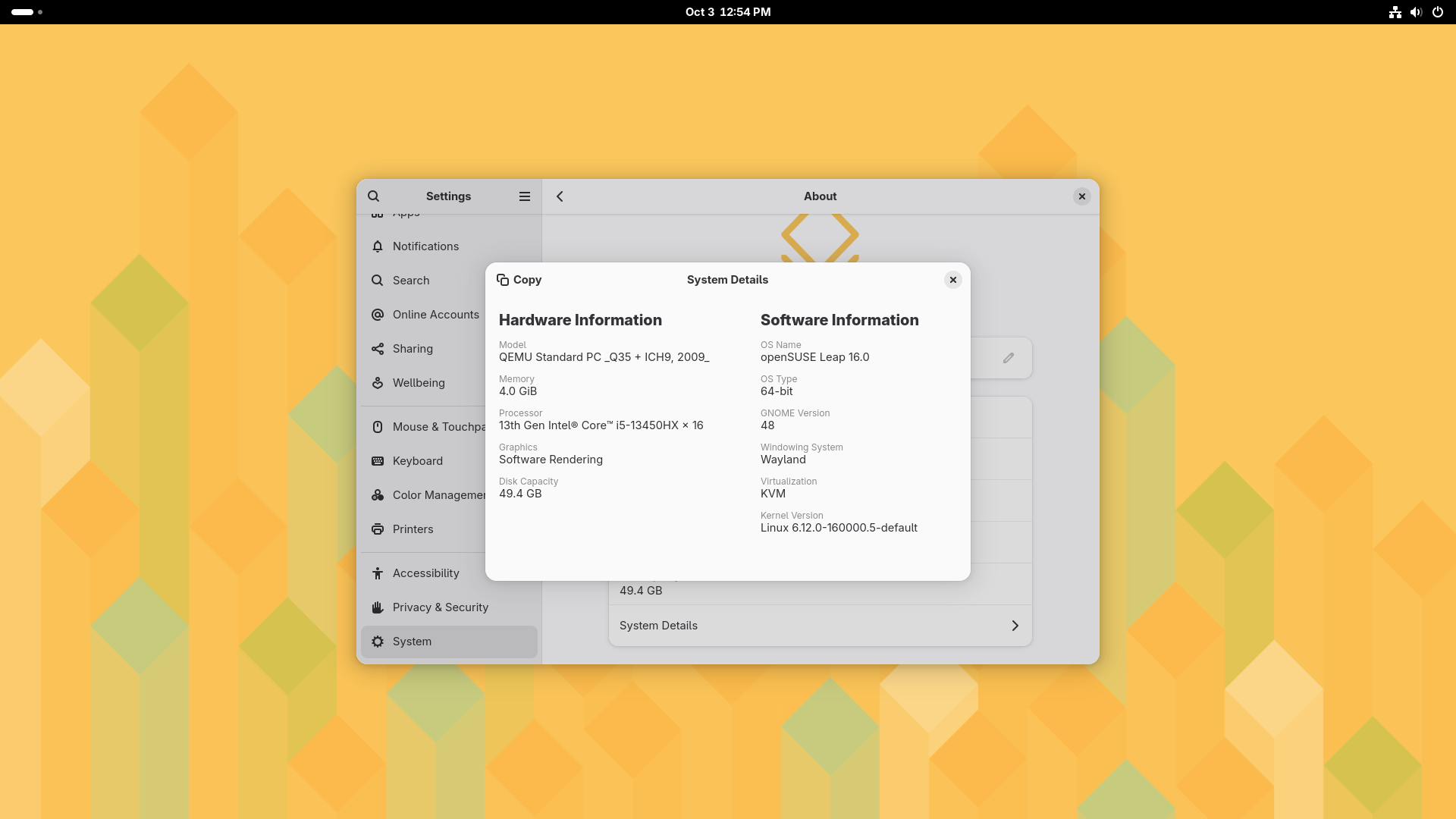Open the Sharing settings panel
The height and width of the screenshot is (819, 1456).
click(413, 349)
